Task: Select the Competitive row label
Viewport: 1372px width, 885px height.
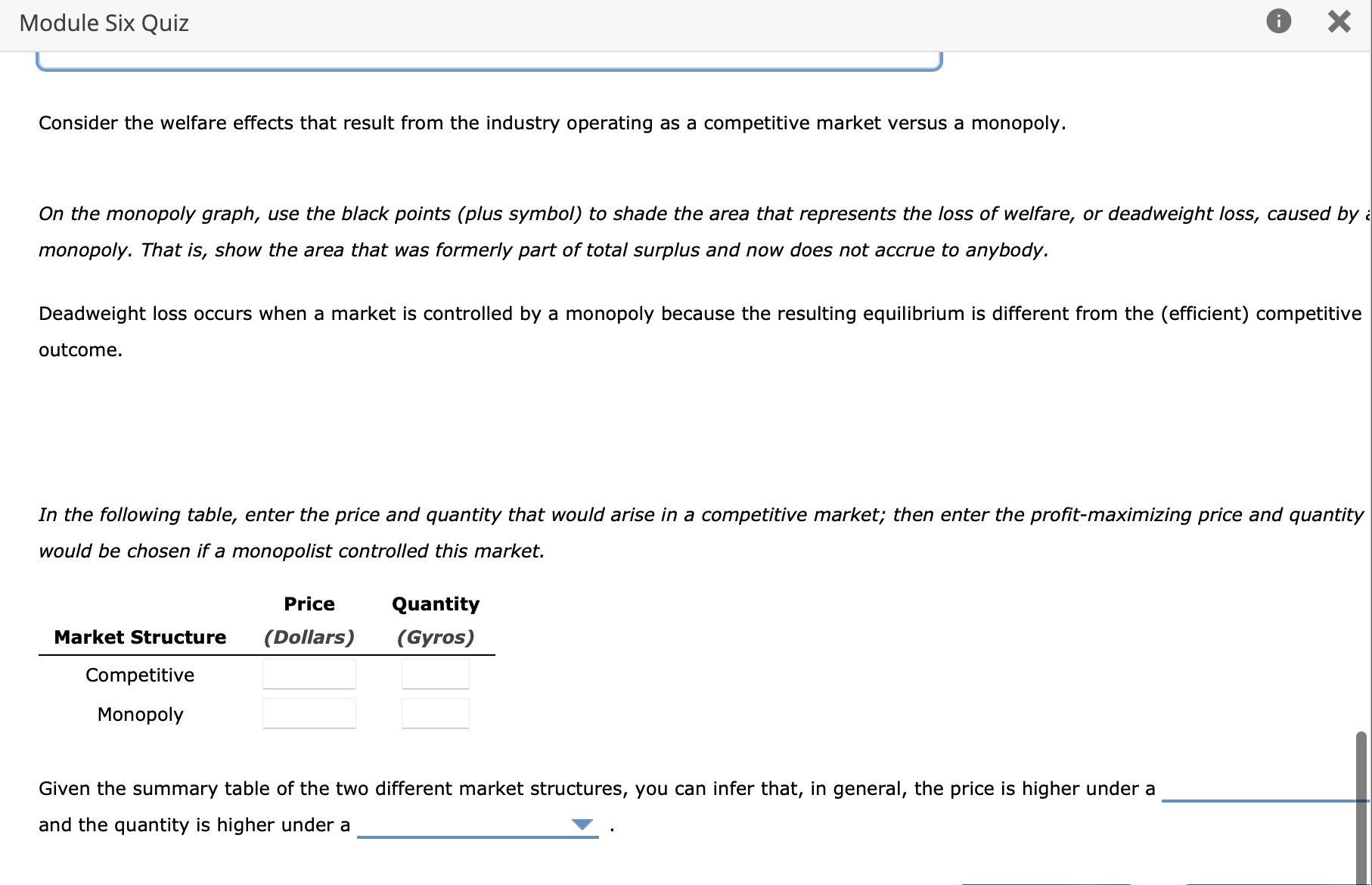Action: pos(139,675)
